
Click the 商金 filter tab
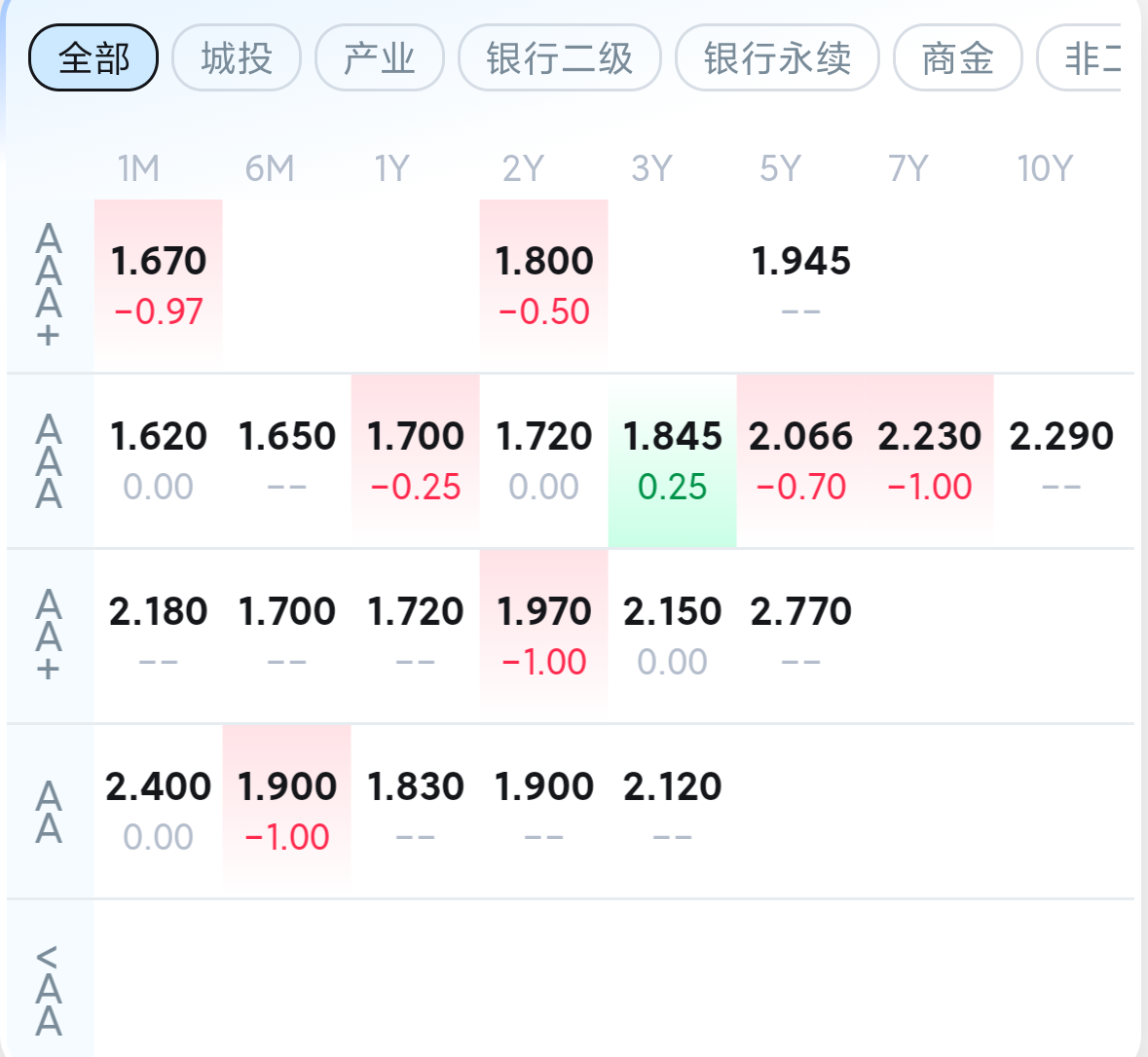pyautogui.click(x=958, y=58)
